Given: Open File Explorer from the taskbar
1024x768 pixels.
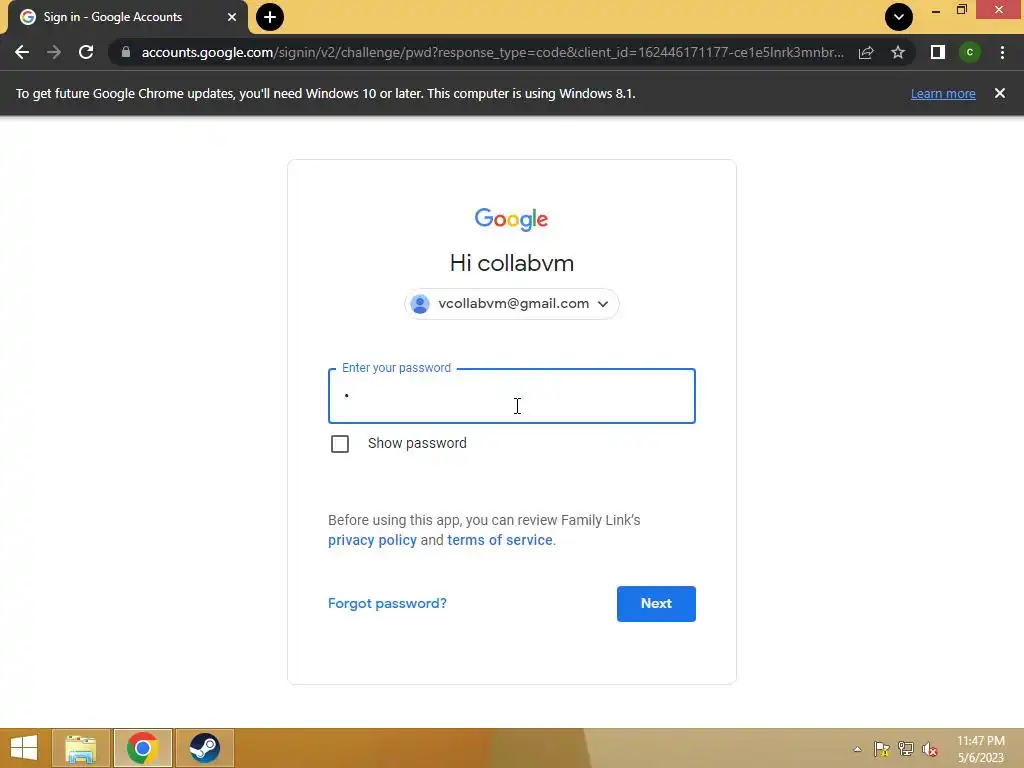Looking at the screenshot, I should (x=81, y=748).
